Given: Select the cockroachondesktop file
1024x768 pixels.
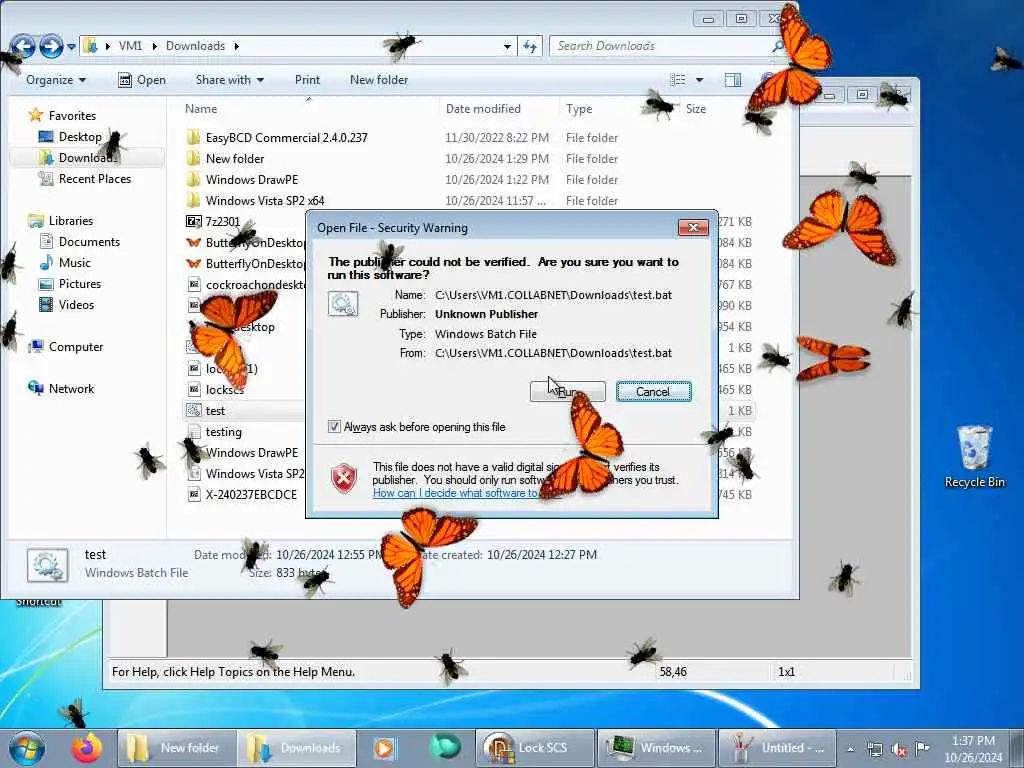Looking at the screenshot, I should pos(255,285).
